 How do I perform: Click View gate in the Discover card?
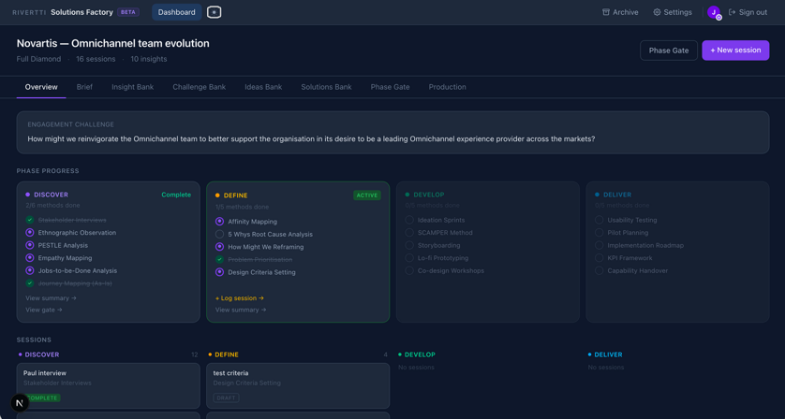[44, 309]
